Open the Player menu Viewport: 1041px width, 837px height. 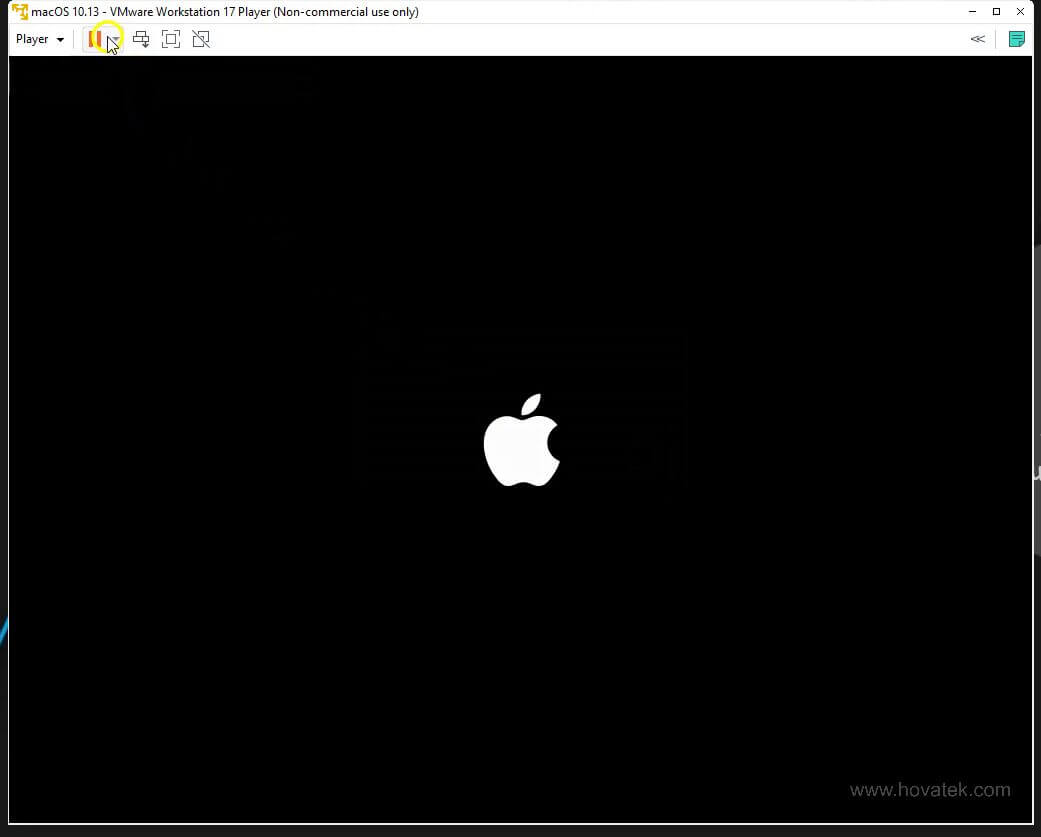(31, 39)
